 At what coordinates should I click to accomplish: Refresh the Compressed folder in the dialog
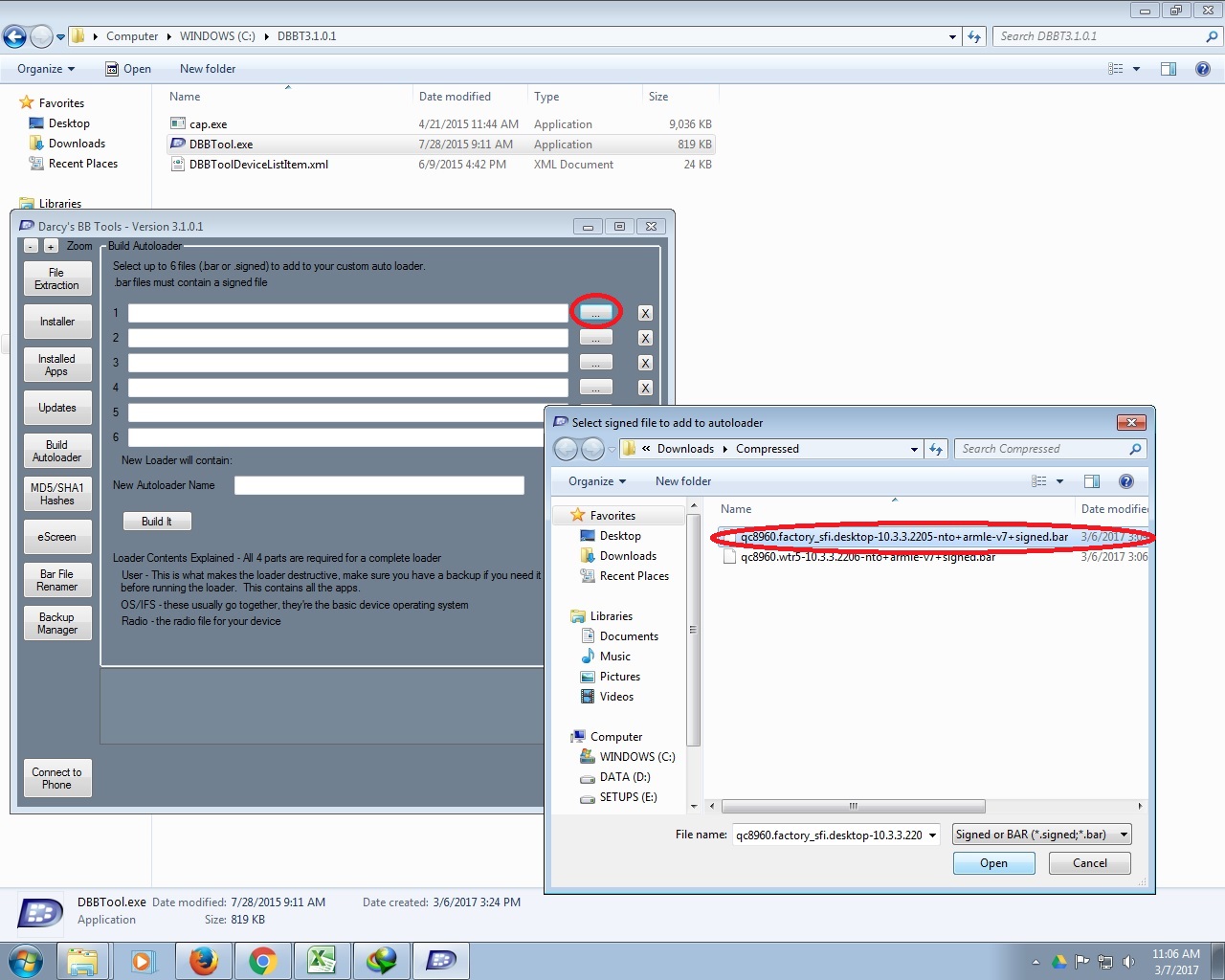tap(936, 449)
